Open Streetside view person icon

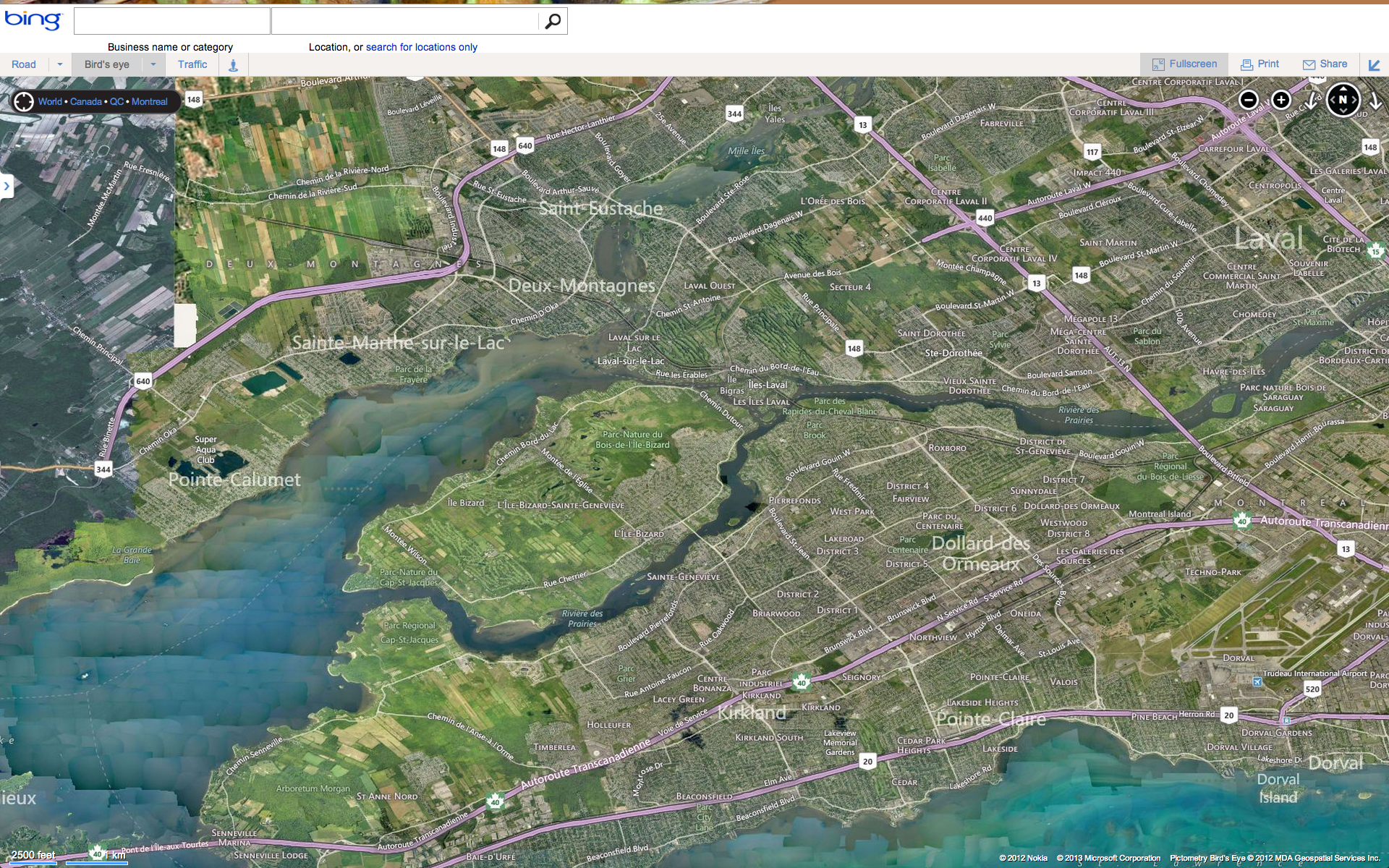pos(233,65)
